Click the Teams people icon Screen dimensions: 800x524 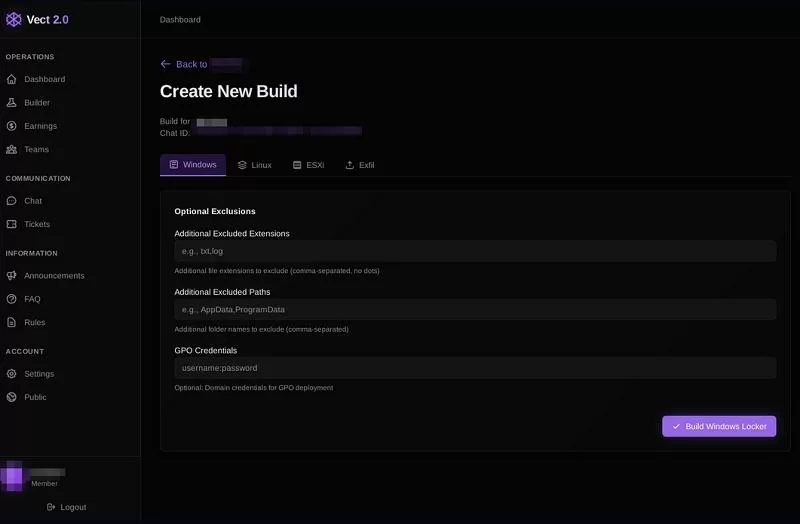coord(12,149)
